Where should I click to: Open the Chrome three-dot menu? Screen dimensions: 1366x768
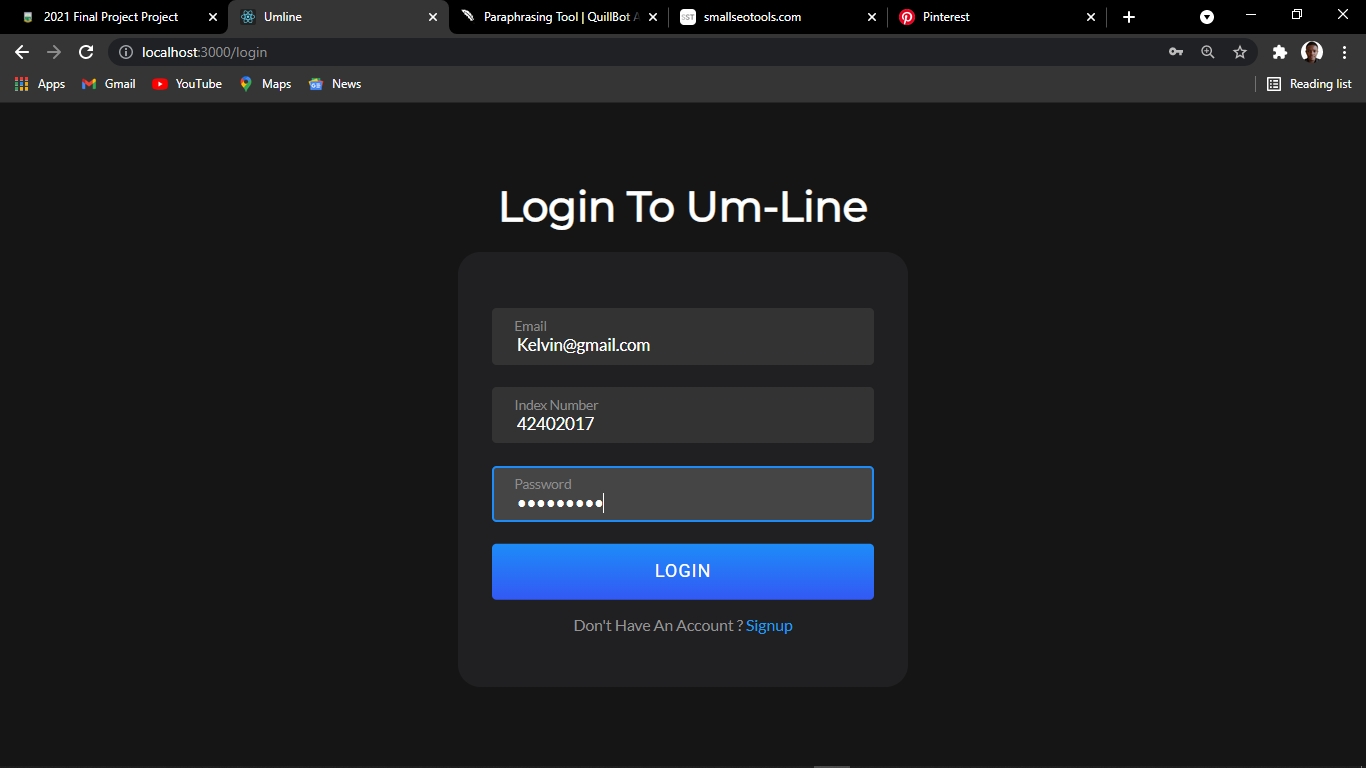pyautogui.click(x=1345, y=52)
